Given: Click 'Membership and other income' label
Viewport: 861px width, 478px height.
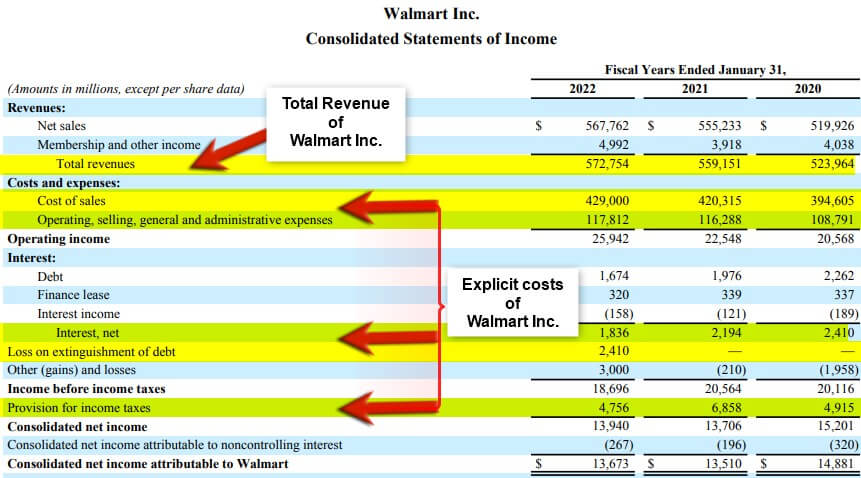Looking at the screenshot, I should tap(119, 145).
